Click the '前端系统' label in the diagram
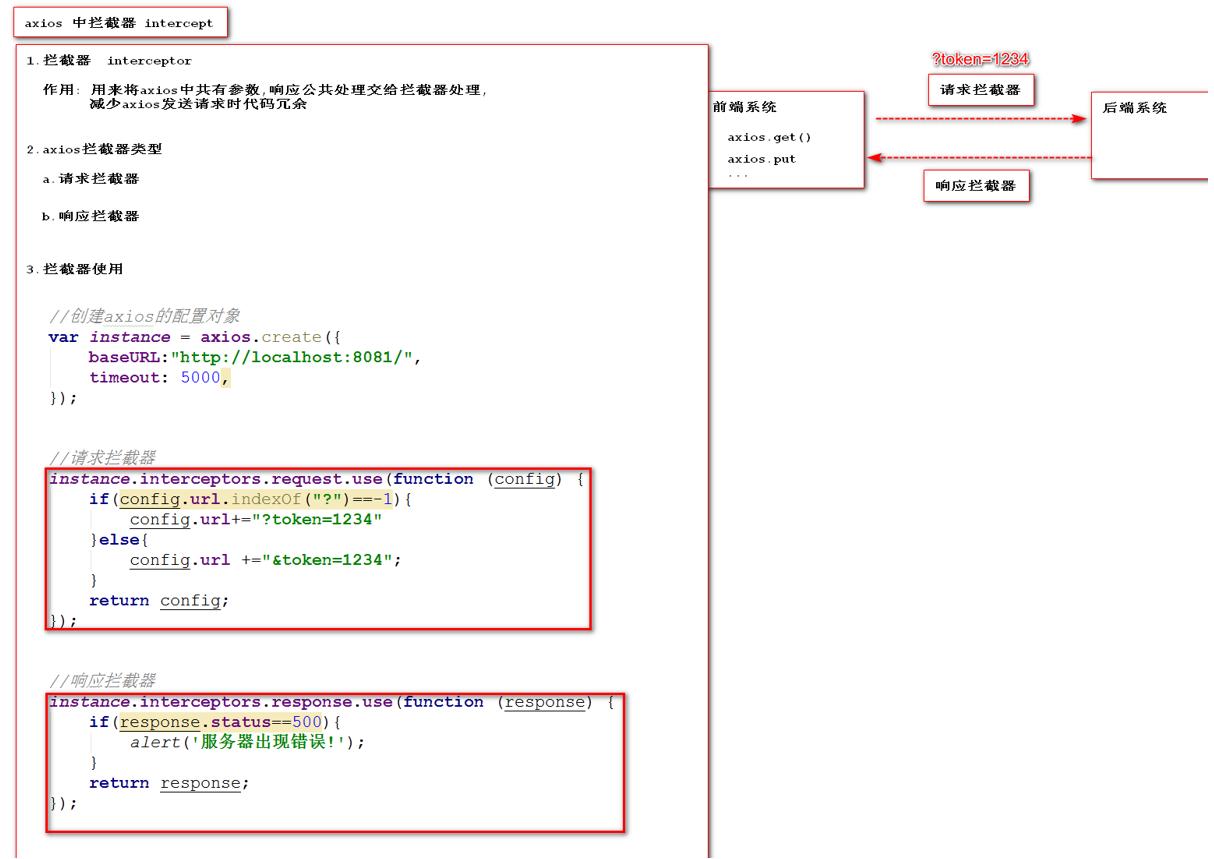Screen dimensions: 1214x859 click(x=745, y=107)
